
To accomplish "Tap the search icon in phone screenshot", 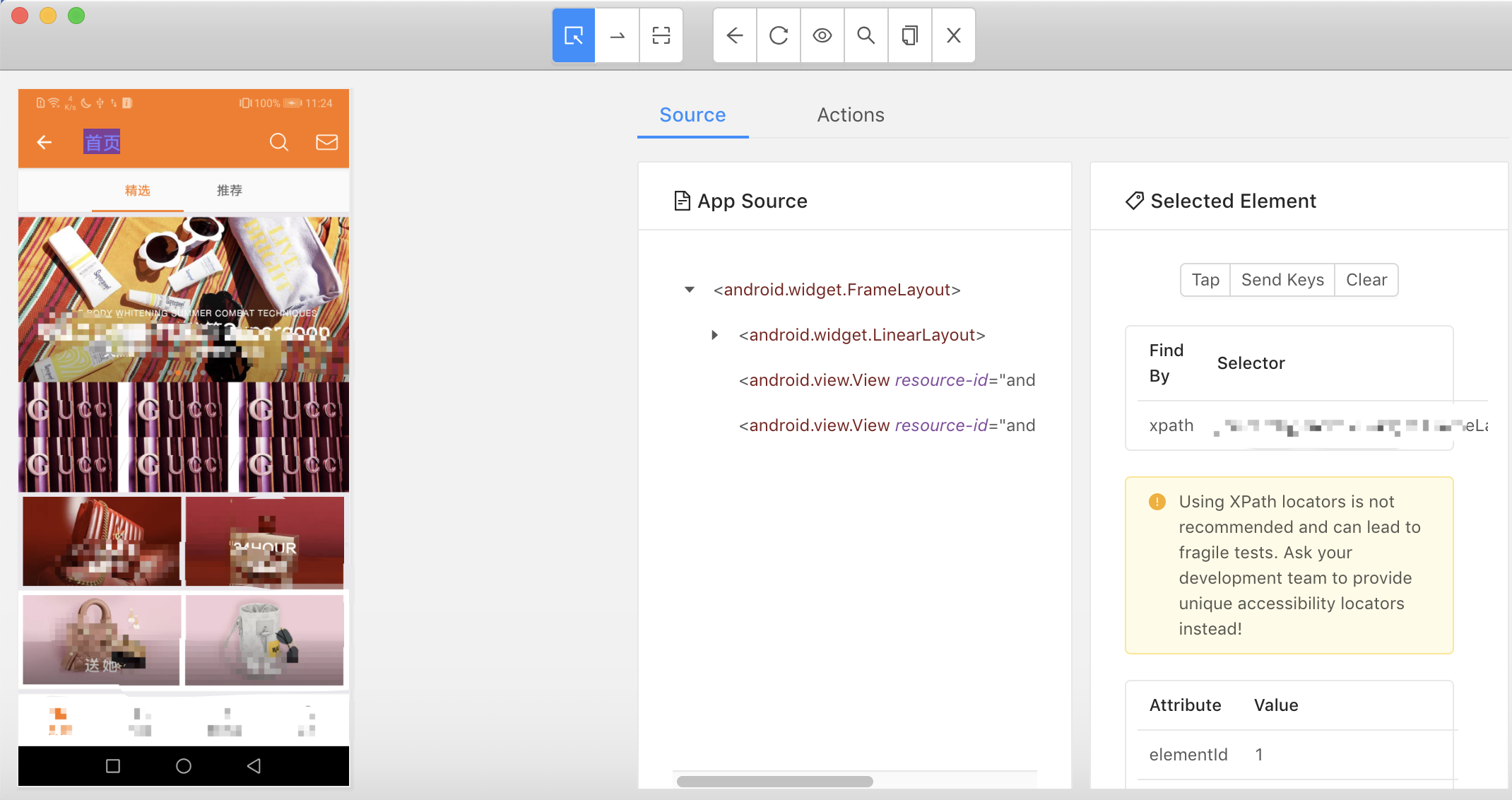I will coord(279,142).
